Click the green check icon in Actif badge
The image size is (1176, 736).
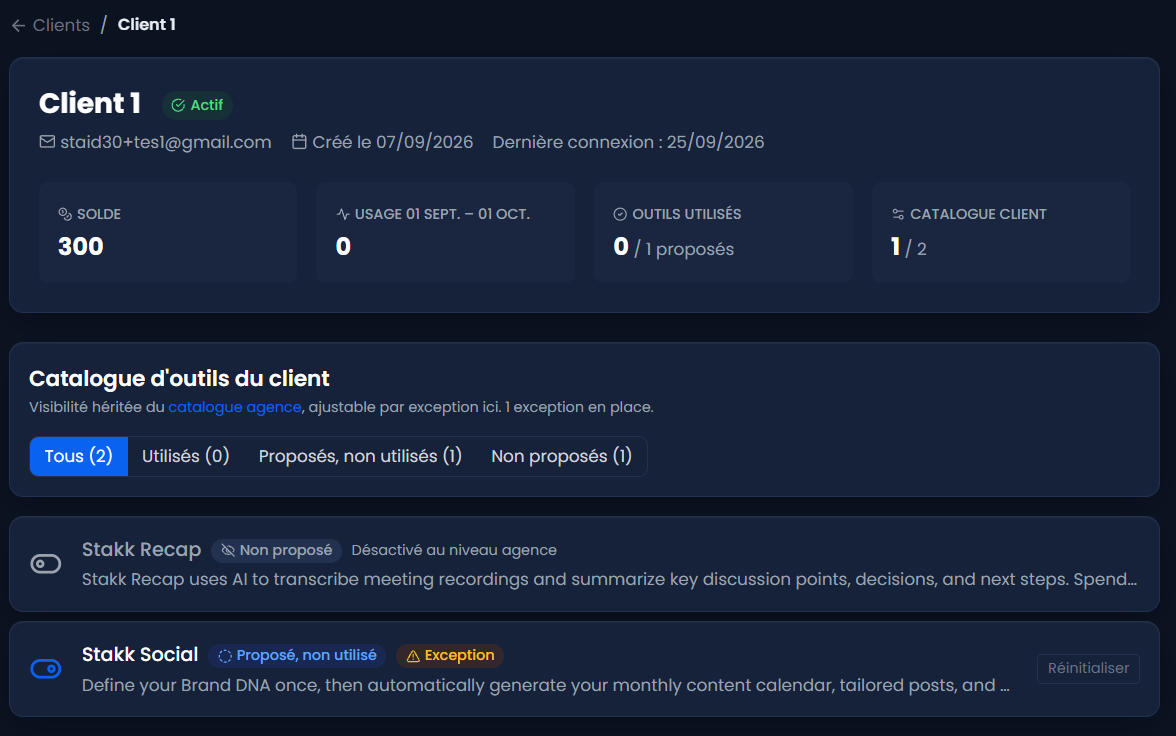[x=178, y=105]
